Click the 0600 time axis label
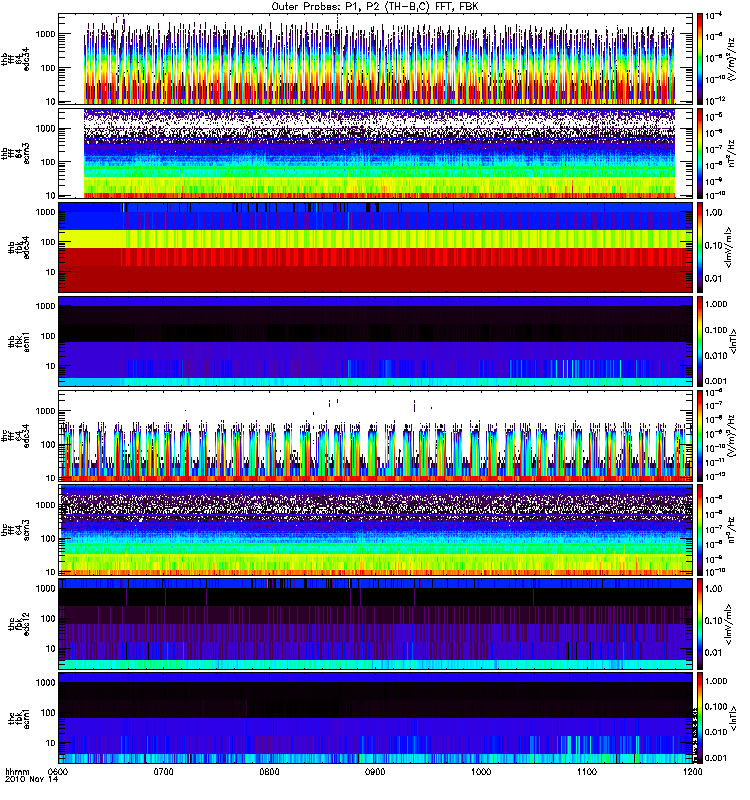The width and height of the screenshot is (750, 800). [59, 771]
